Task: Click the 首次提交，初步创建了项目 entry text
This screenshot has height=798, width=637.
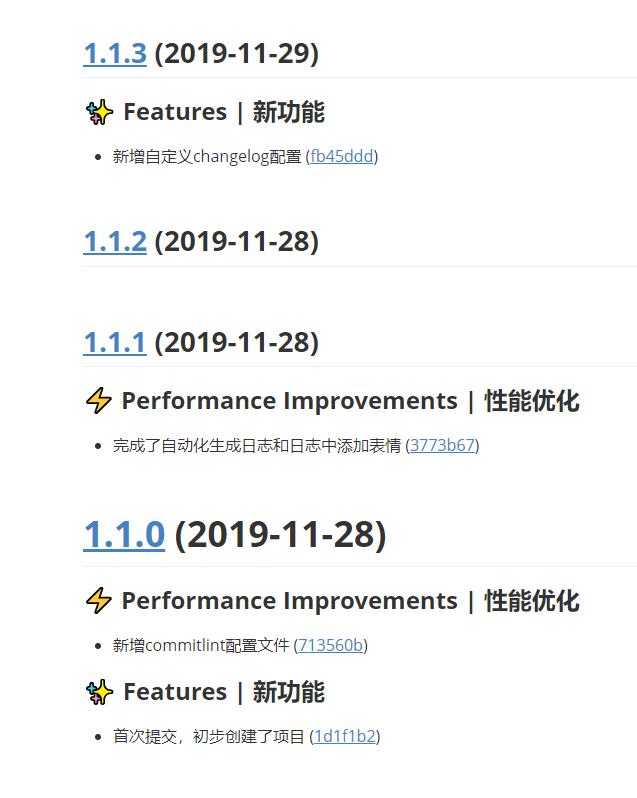Action: pyautogui.click(x=209, y=736)
